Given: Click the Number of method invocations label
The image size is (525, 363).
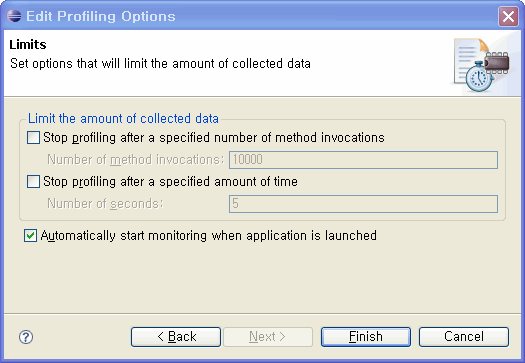Looking at the screenshot, I should tap(135, 160).
